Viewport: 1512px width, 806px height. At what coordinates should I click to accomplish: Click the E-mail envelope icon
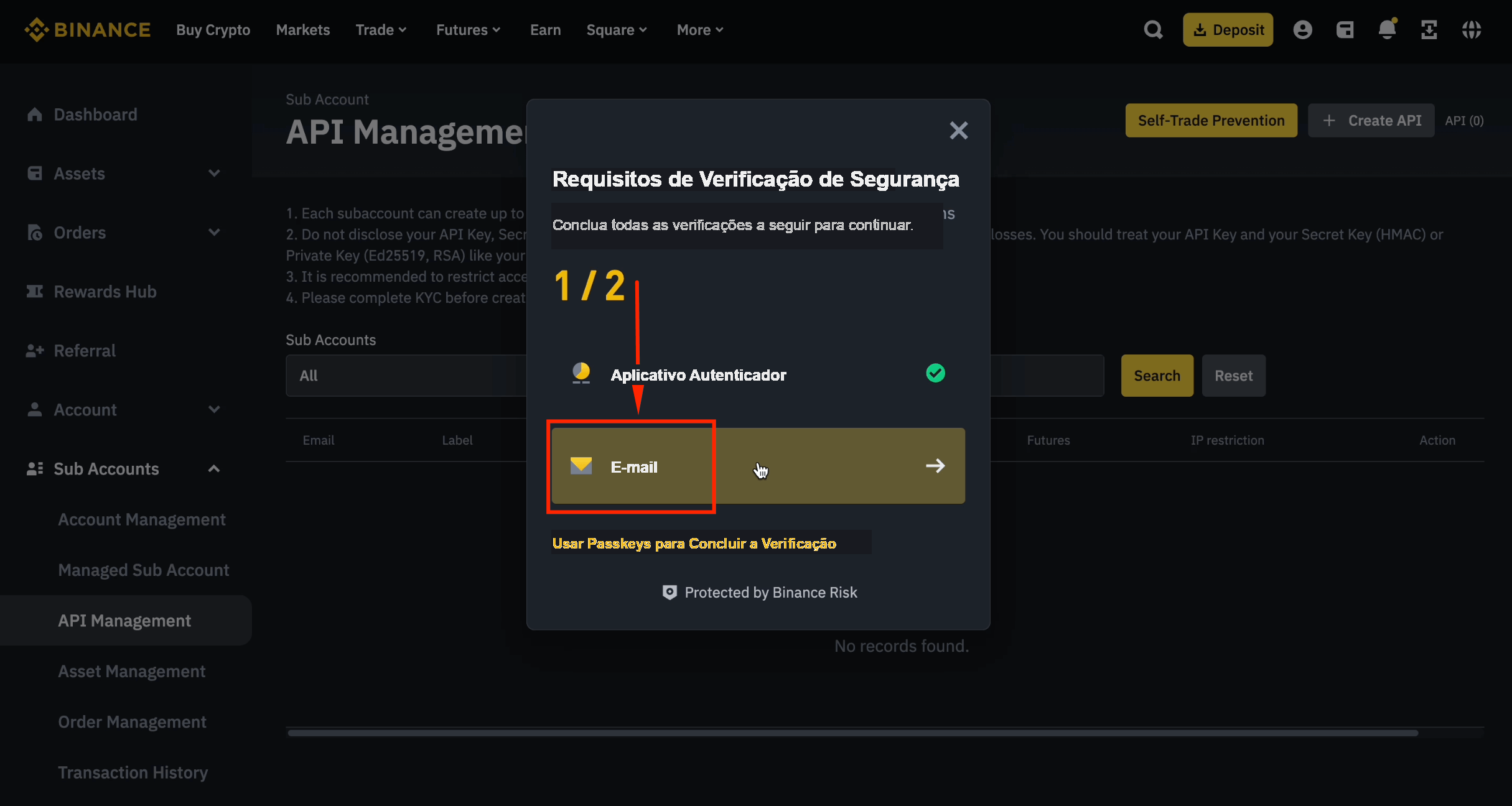(x=581, y=466)
